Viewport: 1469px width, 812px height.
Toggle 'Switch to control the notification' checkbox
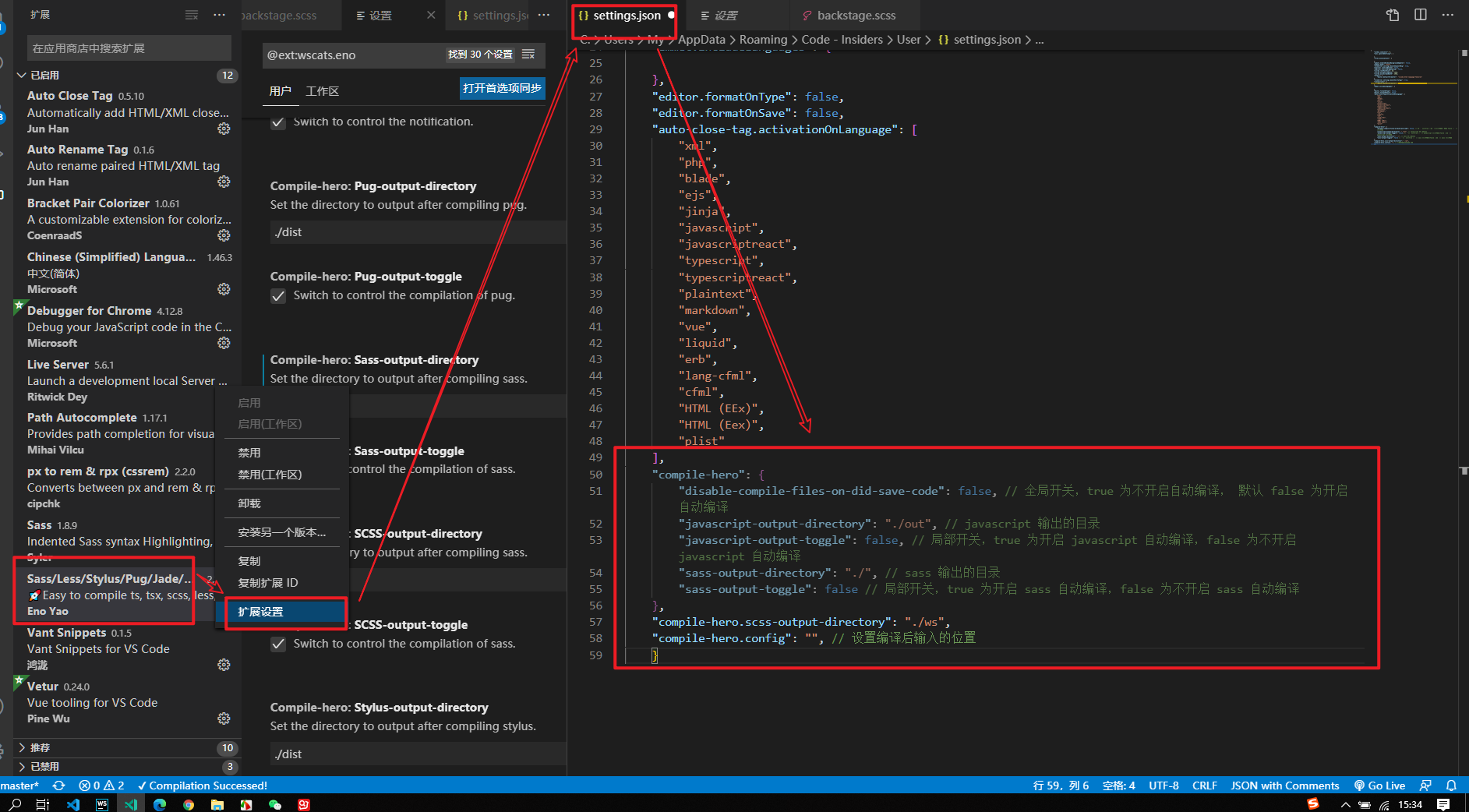(x=278, y=122)
